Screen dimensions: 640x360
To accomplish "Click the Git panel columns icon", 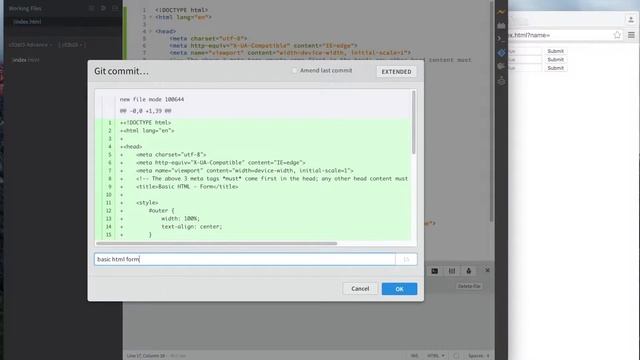I will (452, 271).
